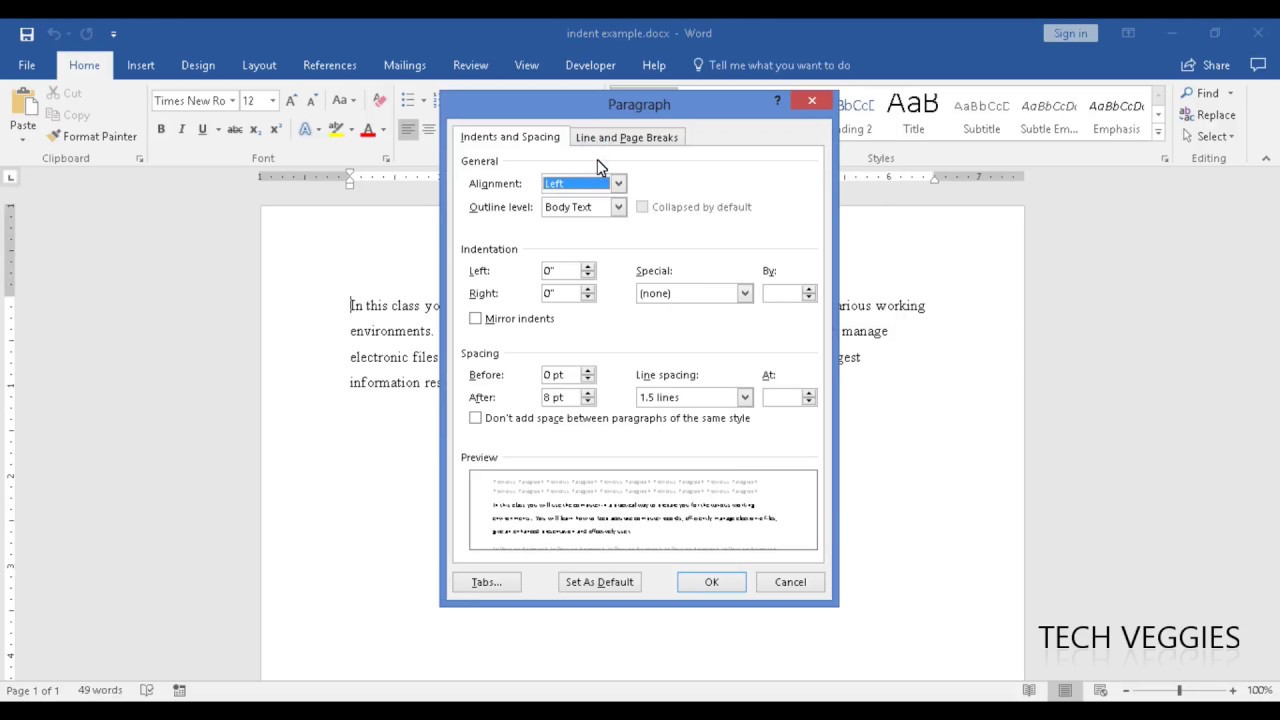Click the Tabs... button

[487, 582]
